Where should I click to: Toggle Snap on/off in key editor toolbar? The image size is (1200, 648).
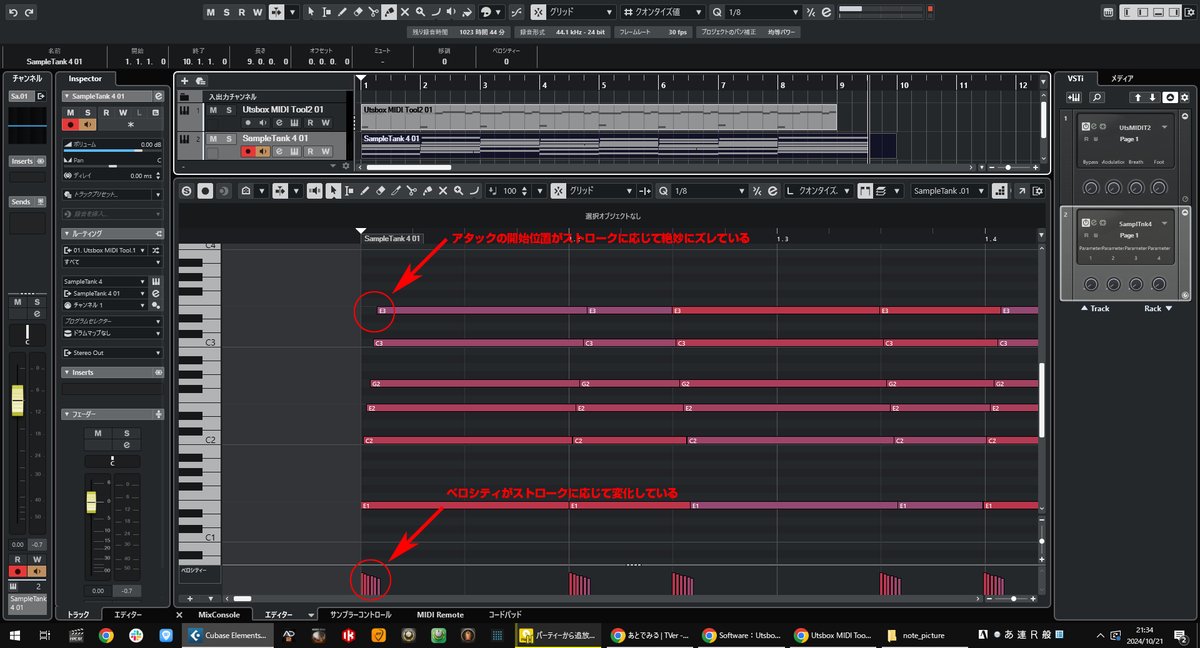[556, 190]
